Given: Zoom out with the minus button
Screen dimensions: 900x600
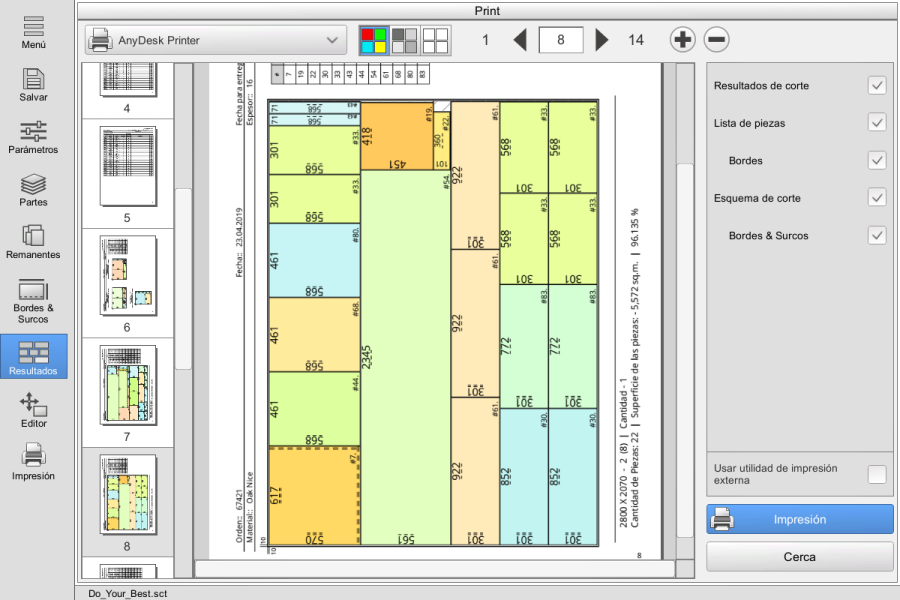Looking at the screenshot, I should click(716, 40).
